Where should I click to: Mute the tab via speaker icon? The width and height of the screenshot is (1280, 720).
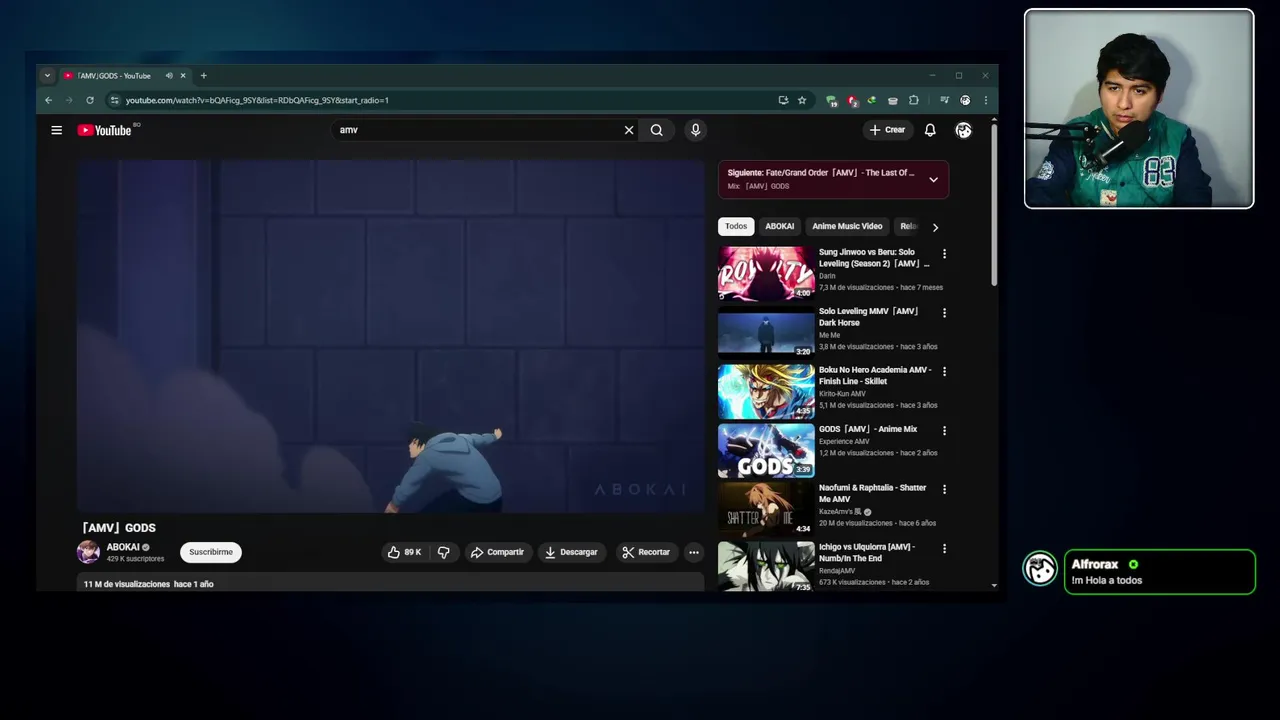[169, 76]
